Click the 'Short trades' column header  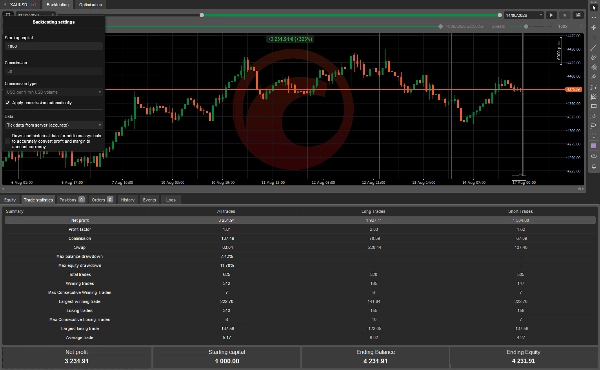(x=521, y=211)
